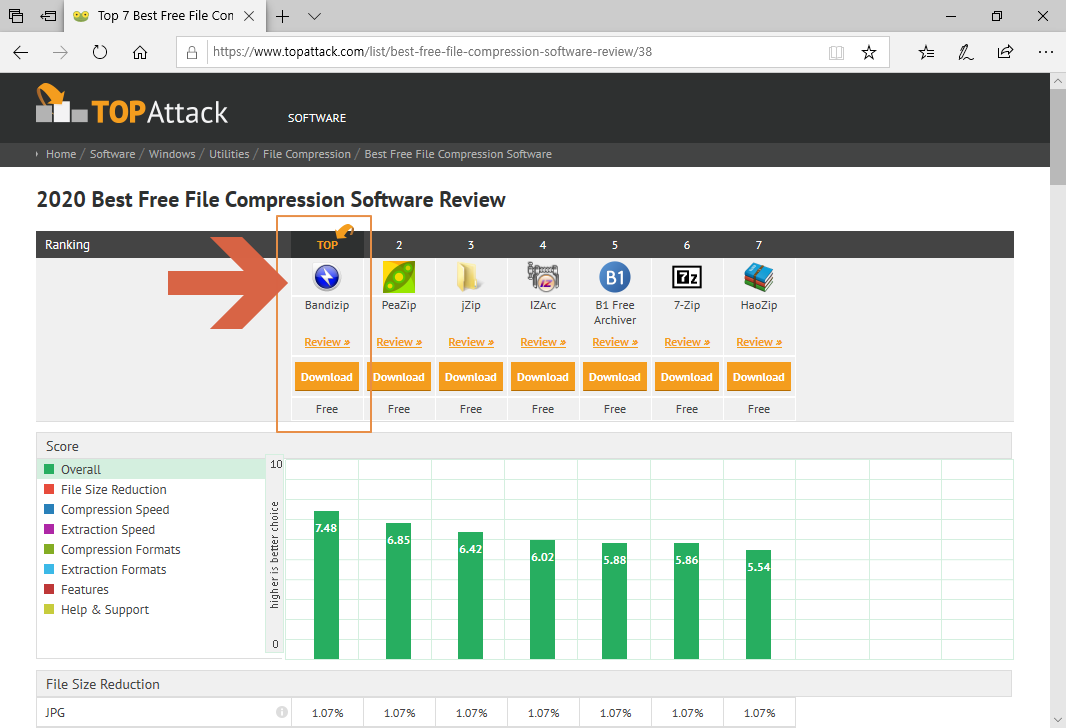Open the favorites hub icon
The image size is (1066, 728).
[x=926, y=52]
